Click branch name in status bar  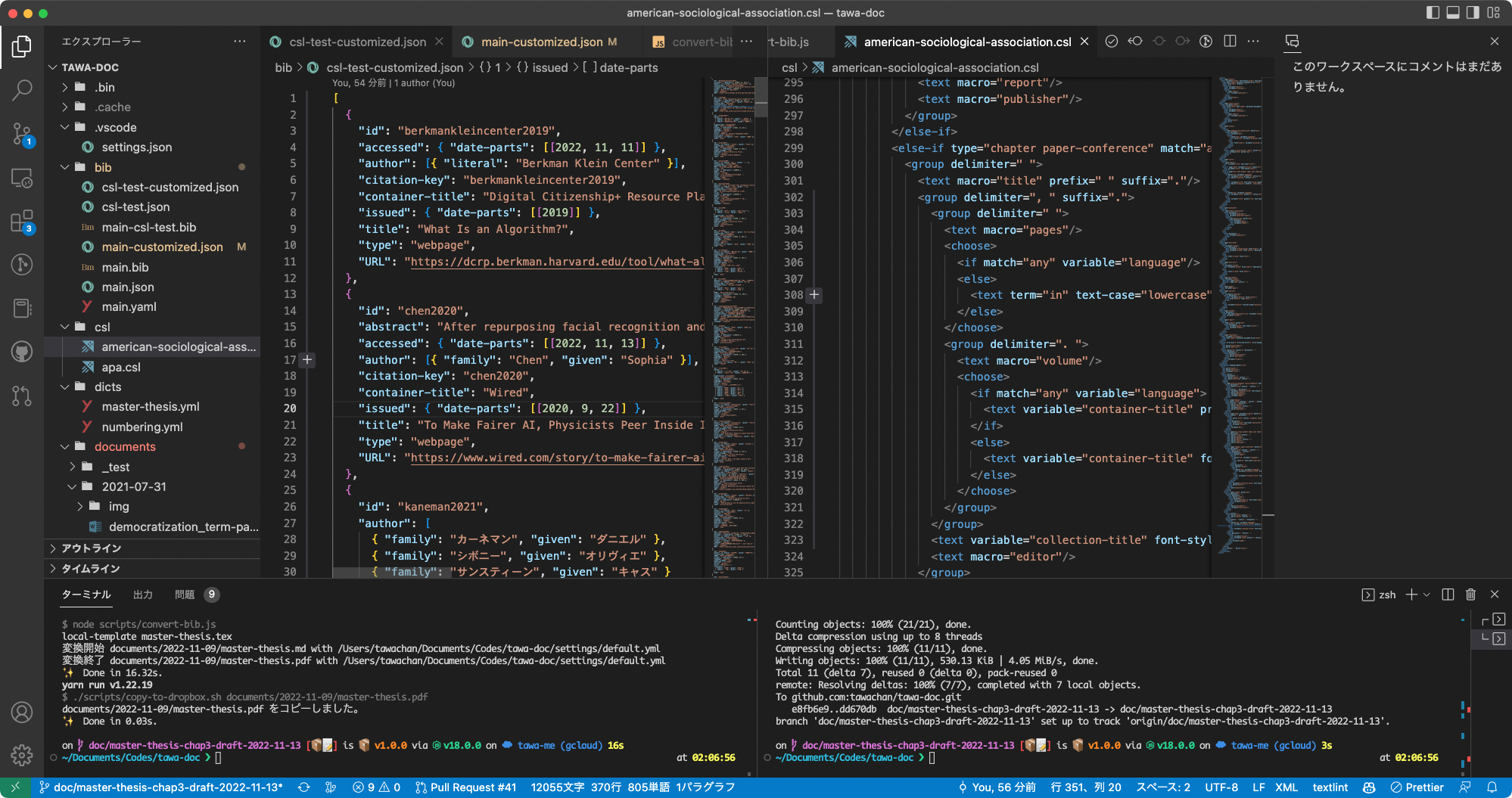point(160,787)
